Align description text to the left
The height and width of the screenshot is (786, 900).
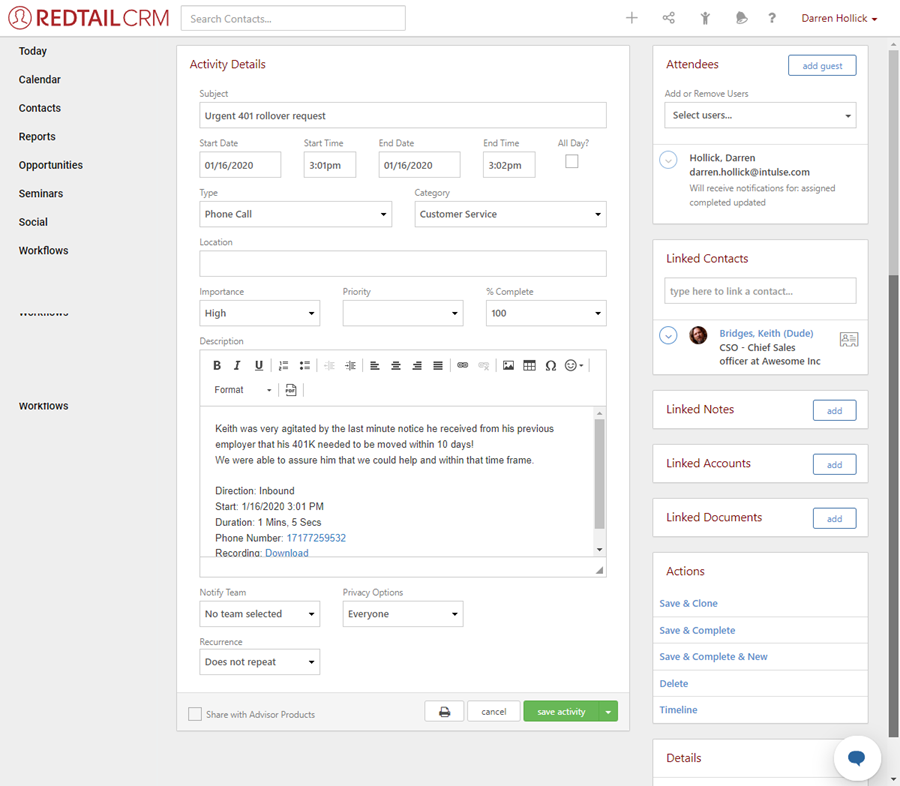[375, 366]
